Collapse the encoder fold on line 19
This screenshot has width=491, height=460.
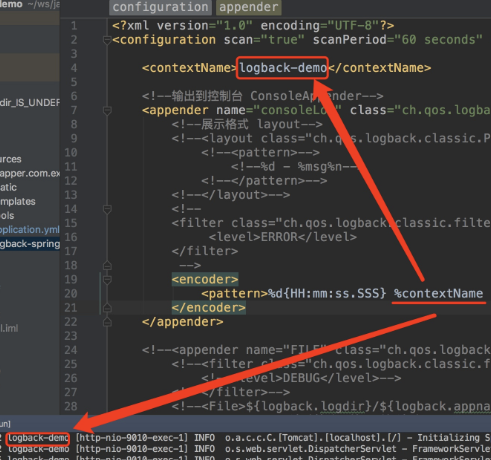click(107, 279)
